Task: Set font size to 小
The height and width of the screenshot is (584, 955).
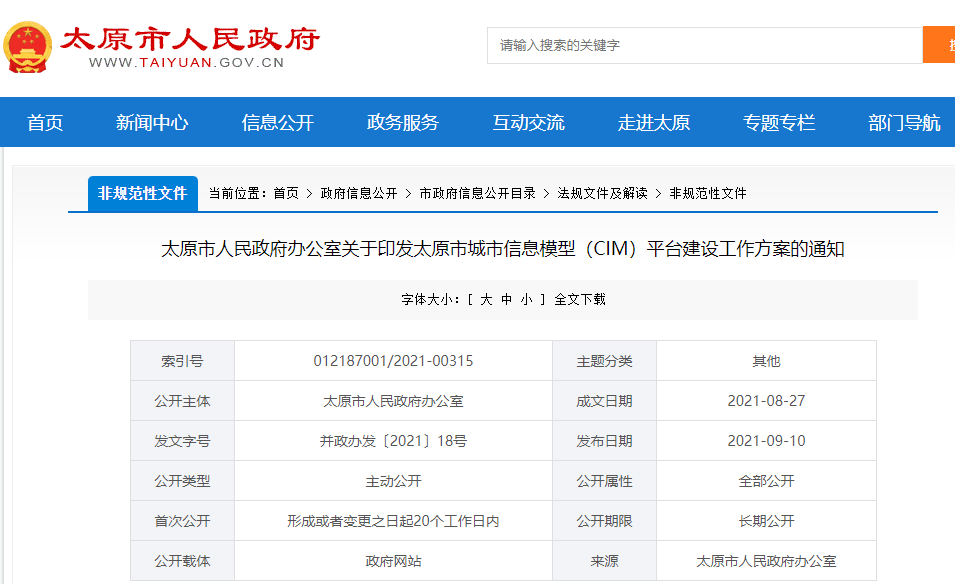Action: [527, 300]
